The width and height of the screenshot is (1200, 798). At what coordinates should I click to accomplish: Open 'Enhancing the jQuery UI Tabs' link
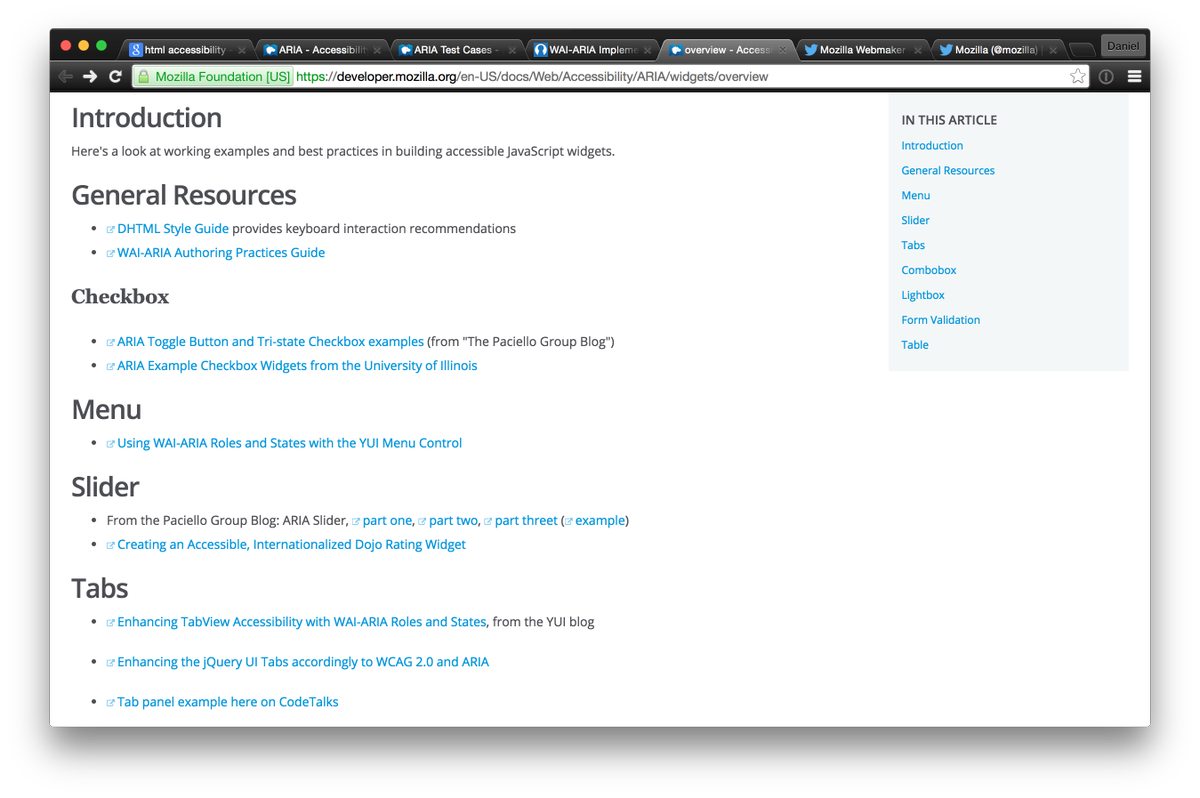coord(303,661)
